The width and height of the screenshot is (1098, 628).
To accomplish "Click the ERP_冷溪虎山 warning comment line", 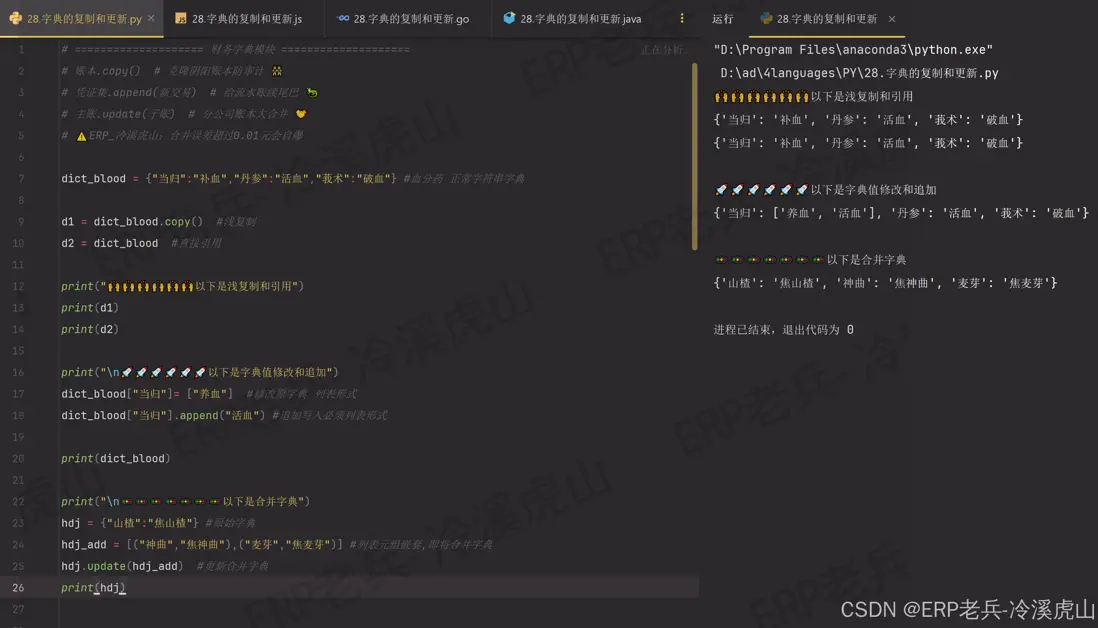I will tap(182, 136).
